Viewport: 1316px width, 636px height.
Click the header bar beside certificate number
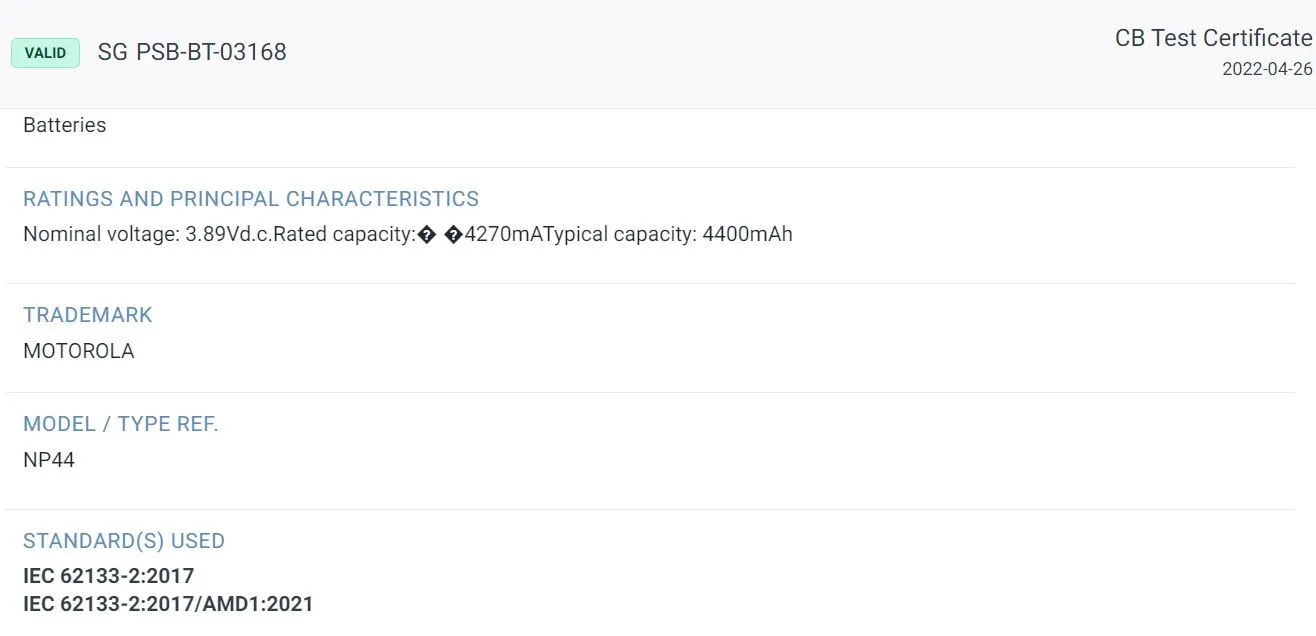[x=700, y=53]
